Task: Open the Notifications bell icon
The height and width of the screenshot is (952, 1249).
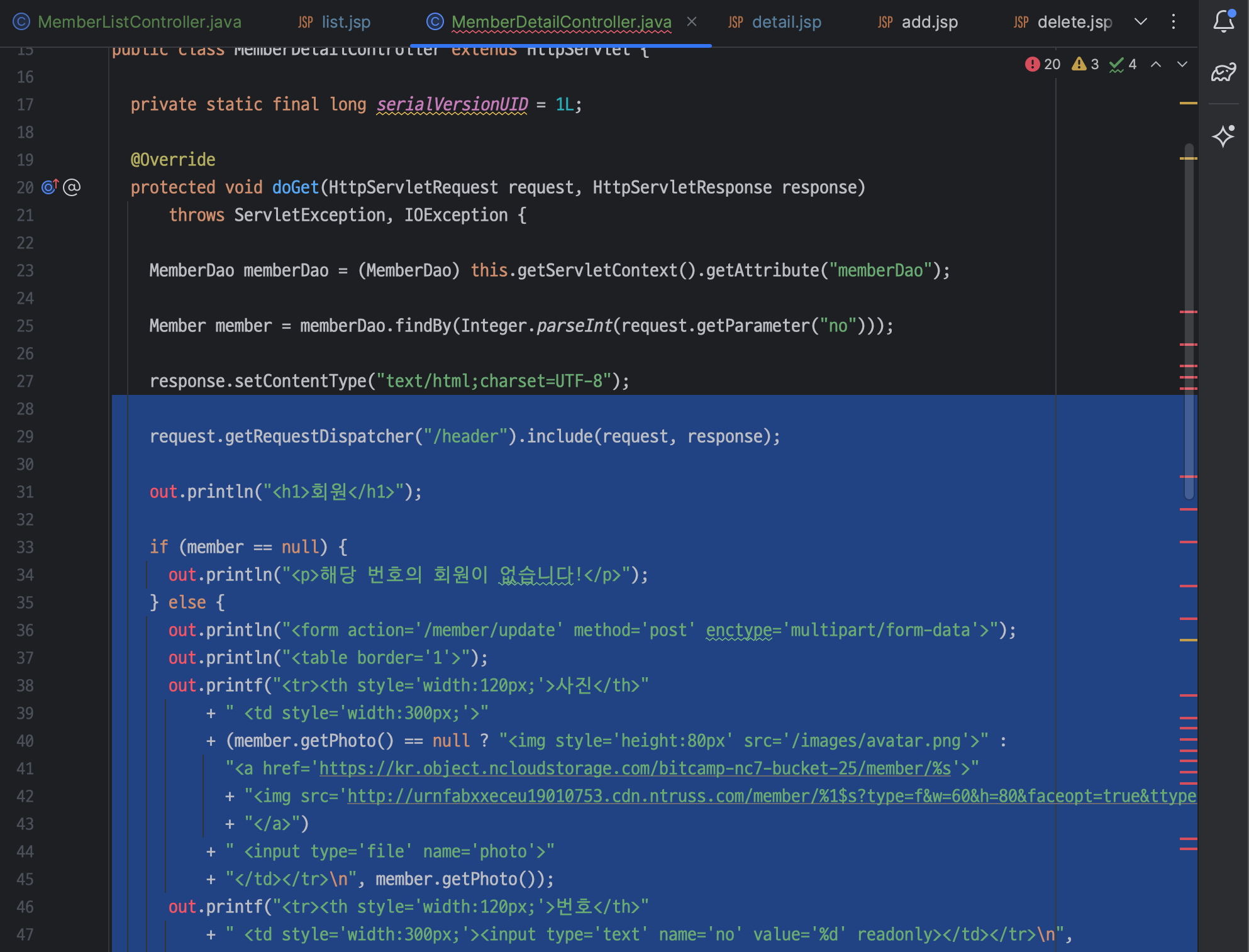Action: pyautogui.click(x=1223, y=21)
